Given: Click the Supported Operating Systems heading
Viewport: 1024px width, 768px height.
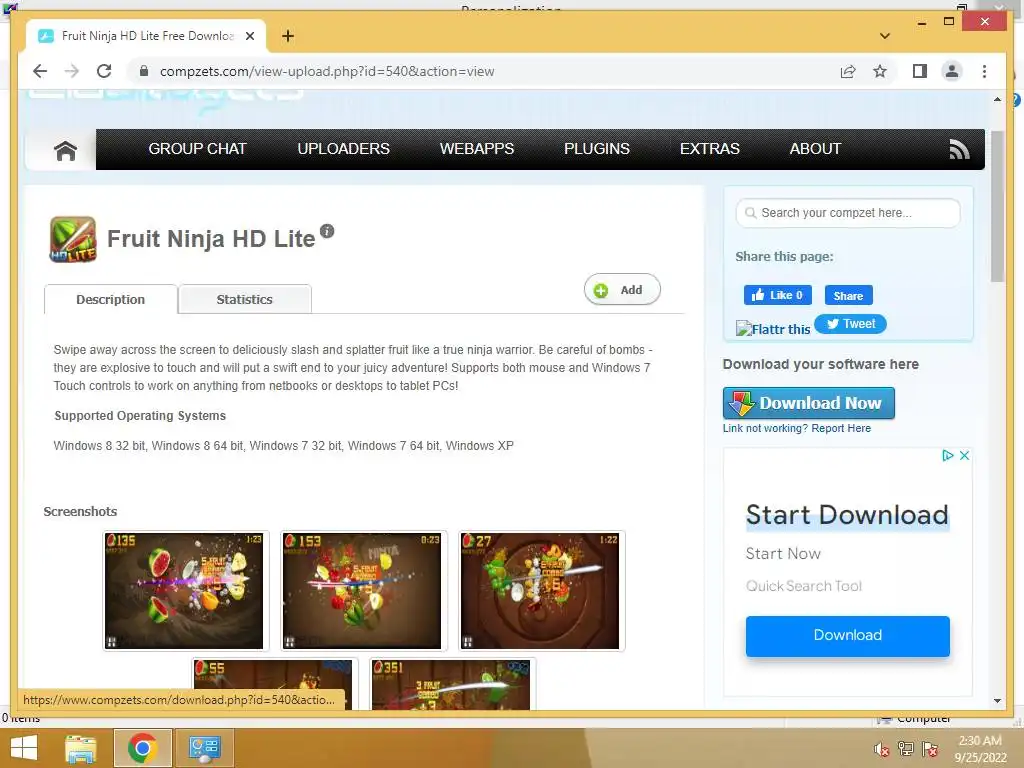Looking at the screenshot, I should coord(140,416).
